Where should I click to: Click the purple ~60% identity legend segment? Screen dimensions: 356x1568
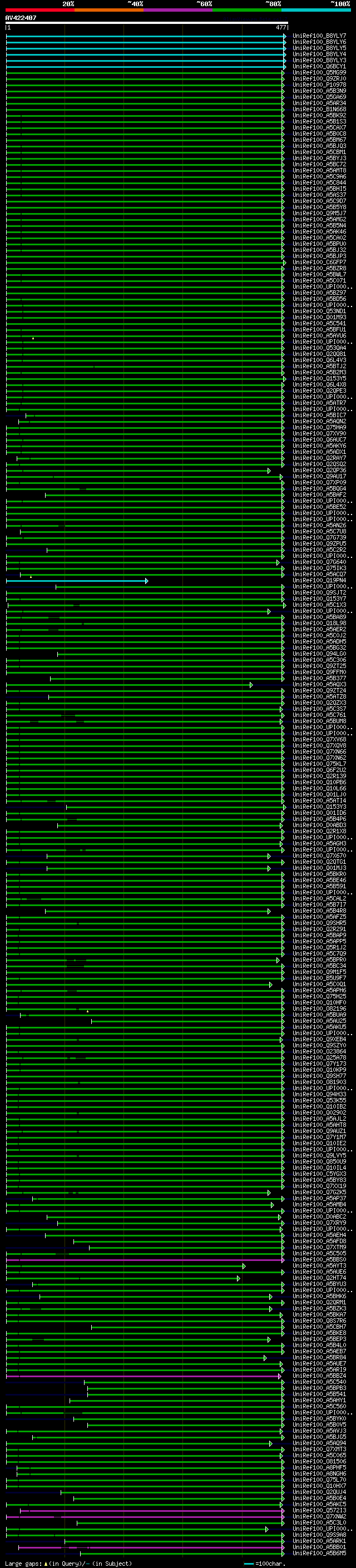179,10
